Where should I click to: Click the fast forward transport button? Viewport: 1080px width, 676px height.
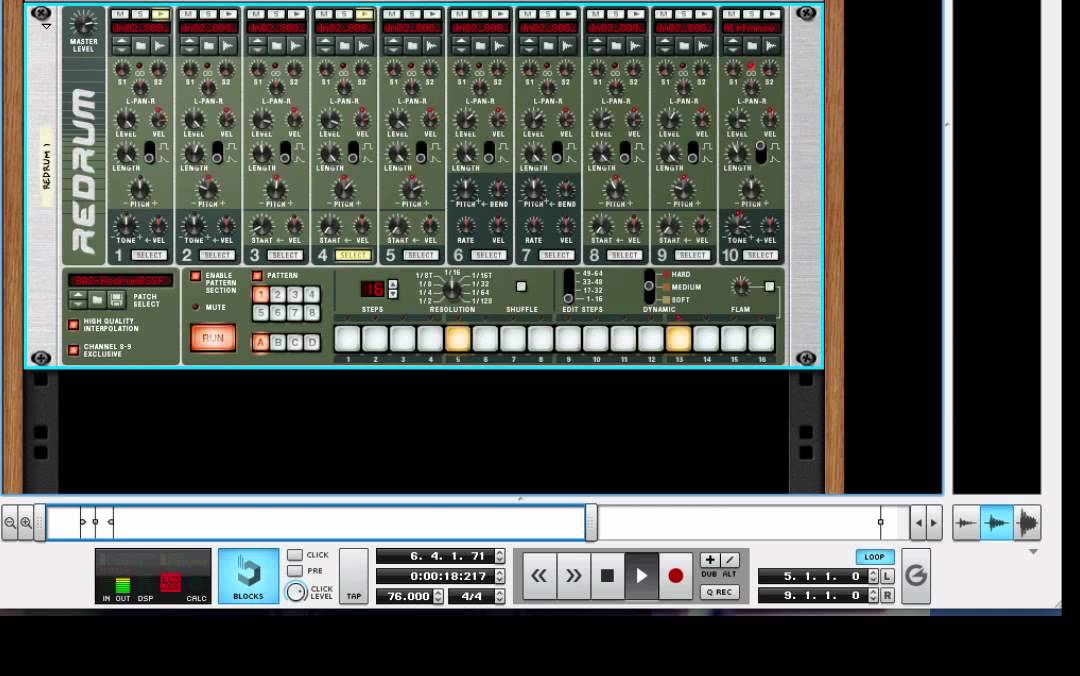tap(573, 575)
